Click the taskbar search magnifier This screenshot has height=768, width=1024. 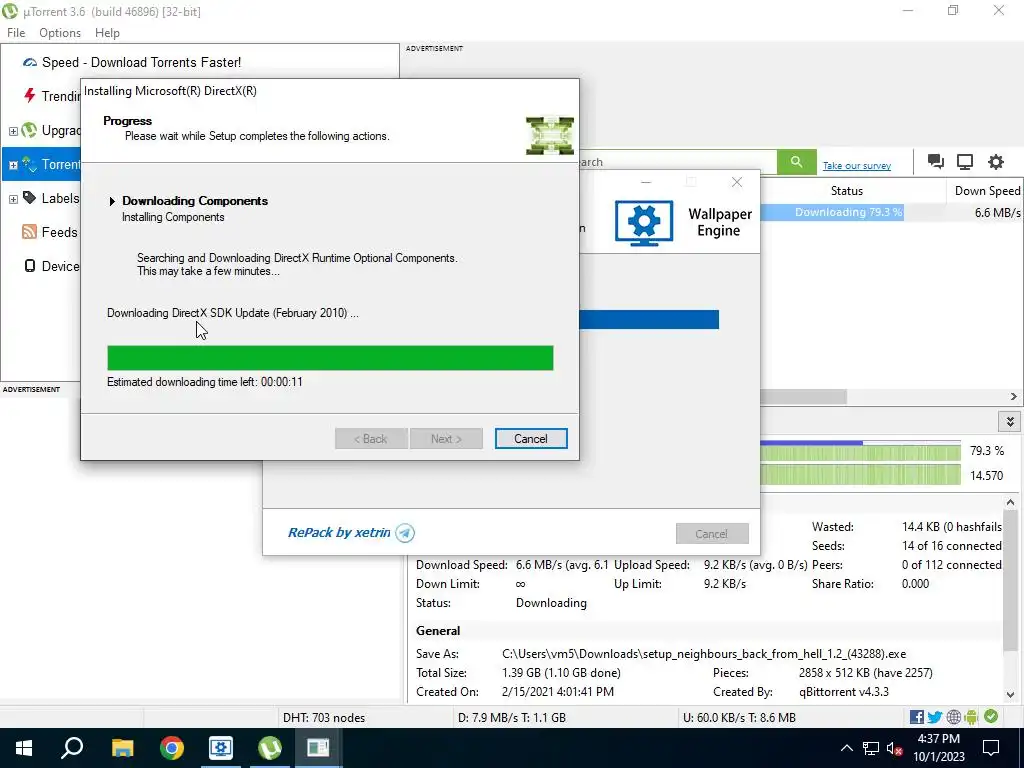[72, 748]
